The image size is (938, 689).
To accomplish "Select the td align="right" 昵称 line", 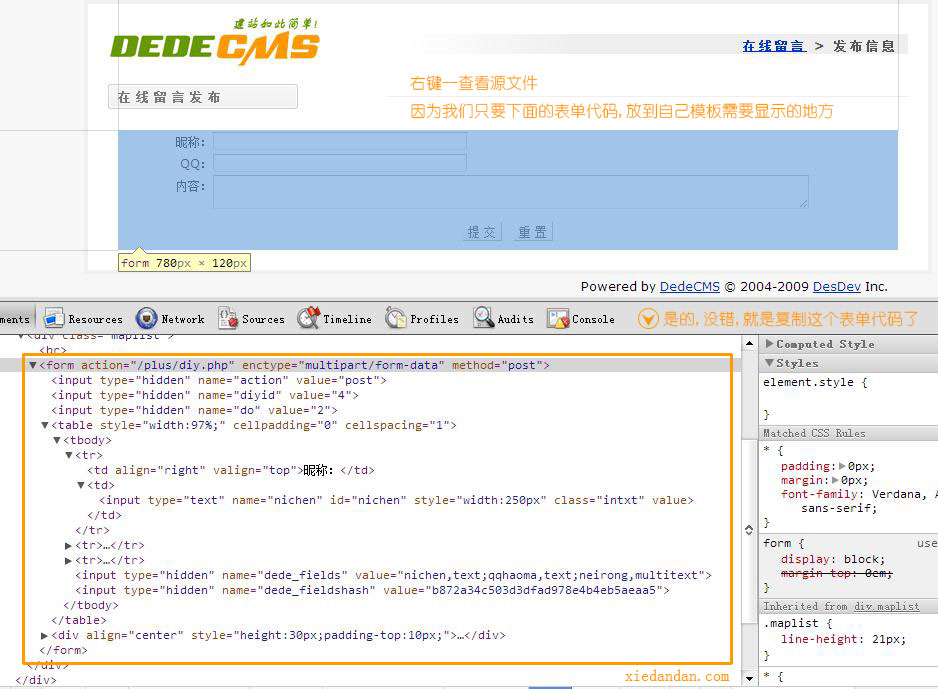I will [231, 470].
